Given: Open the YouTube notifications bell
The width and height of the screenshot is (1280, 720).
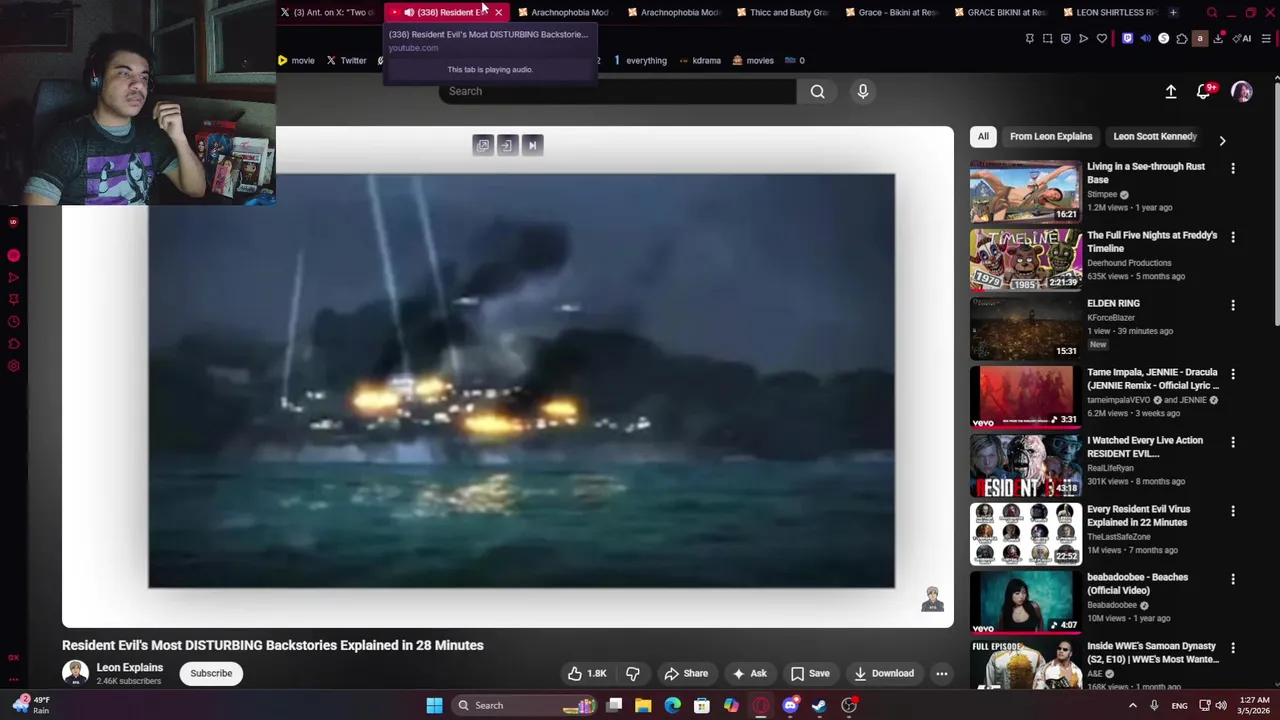Looking at the screenshot, I should click(x=1204, y=91).
